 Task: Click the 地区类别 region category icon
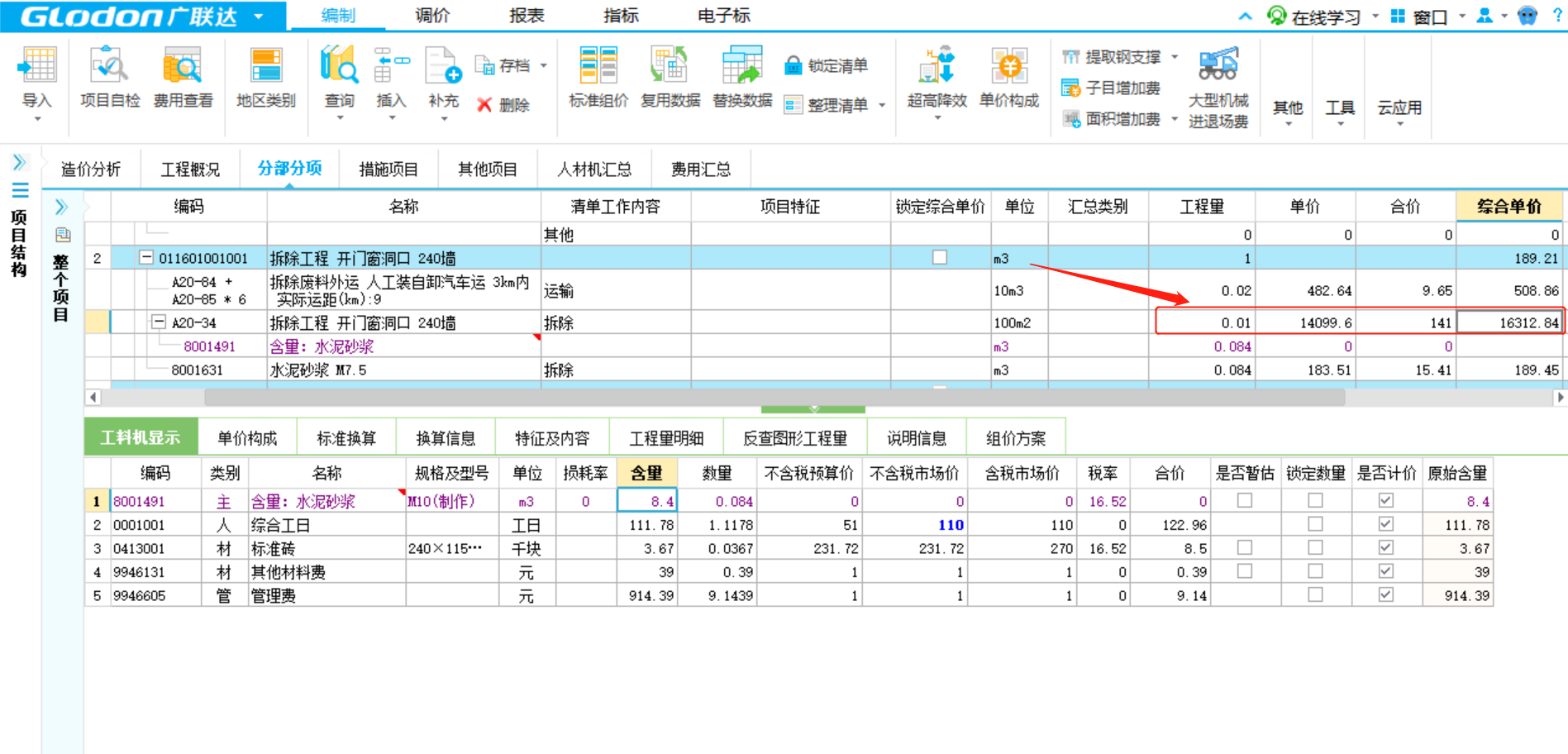(x=266, y=66)
